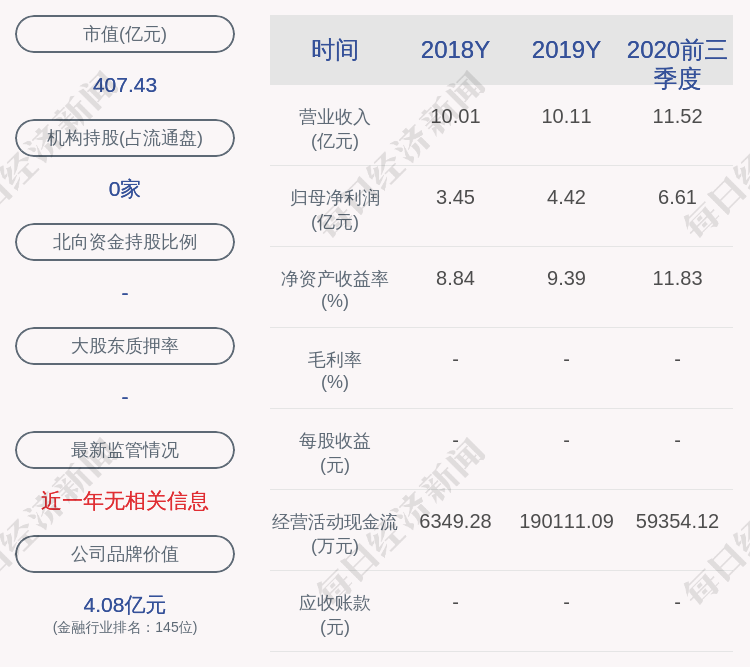The height and width of the screenshot is (667, 750).
Task: Select the cash flow value 59354.12
Action: [677, 522]
